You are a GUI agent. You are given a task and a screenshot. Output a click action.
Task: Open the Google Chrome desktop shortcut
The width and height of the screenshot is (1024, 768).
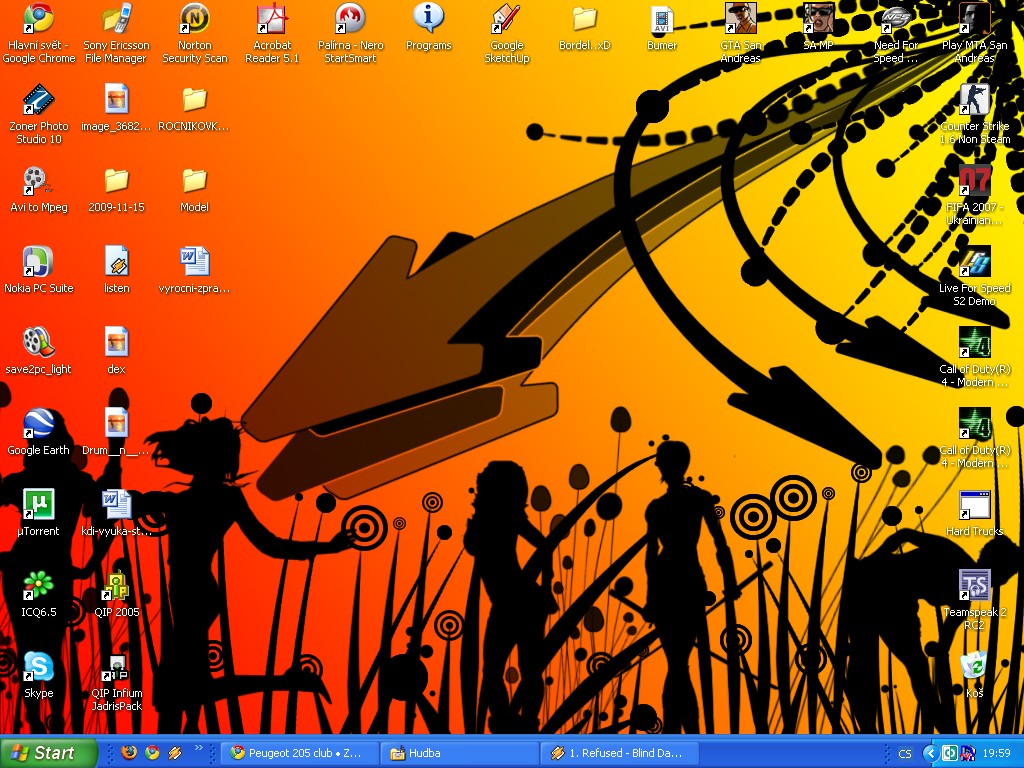coord(39,20)
